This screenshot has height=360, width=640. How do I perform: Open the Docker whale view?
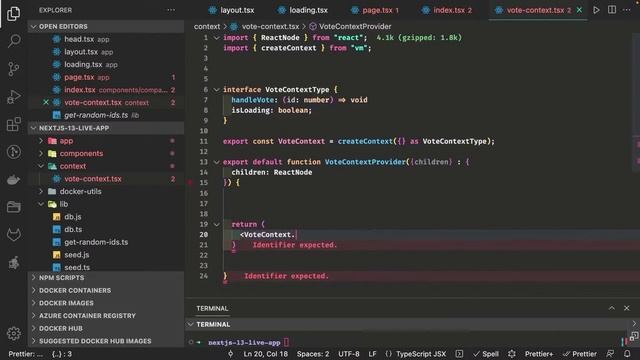pos(13,180)
